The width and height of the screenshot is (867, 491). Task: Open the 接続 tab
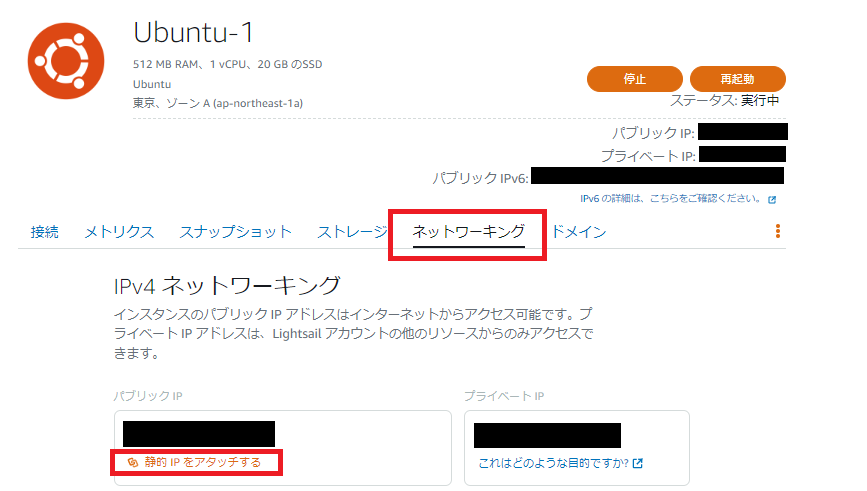tap(44, 232)
